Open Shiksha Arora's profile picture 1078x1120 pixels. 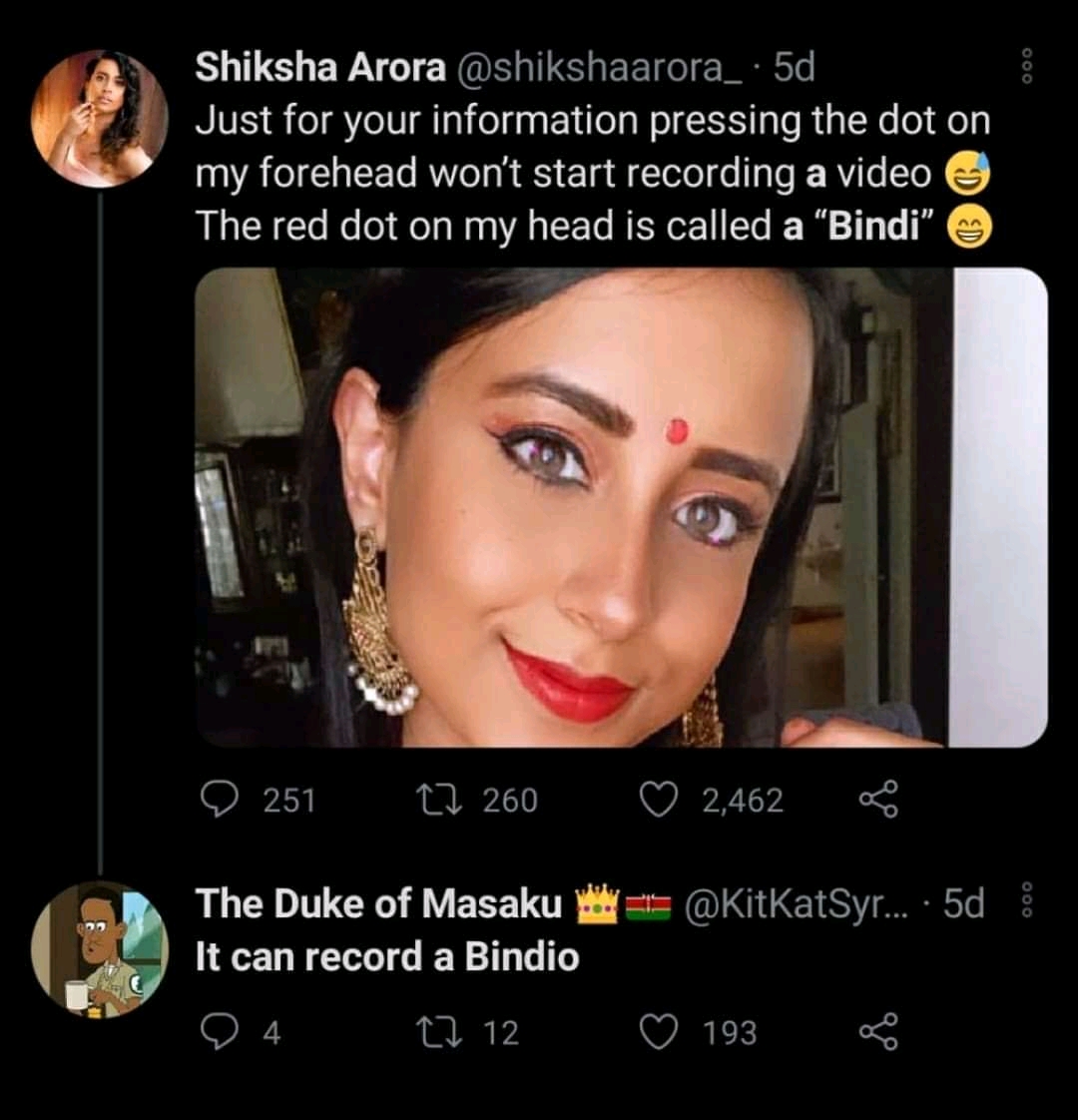click(x=99, y=119)
